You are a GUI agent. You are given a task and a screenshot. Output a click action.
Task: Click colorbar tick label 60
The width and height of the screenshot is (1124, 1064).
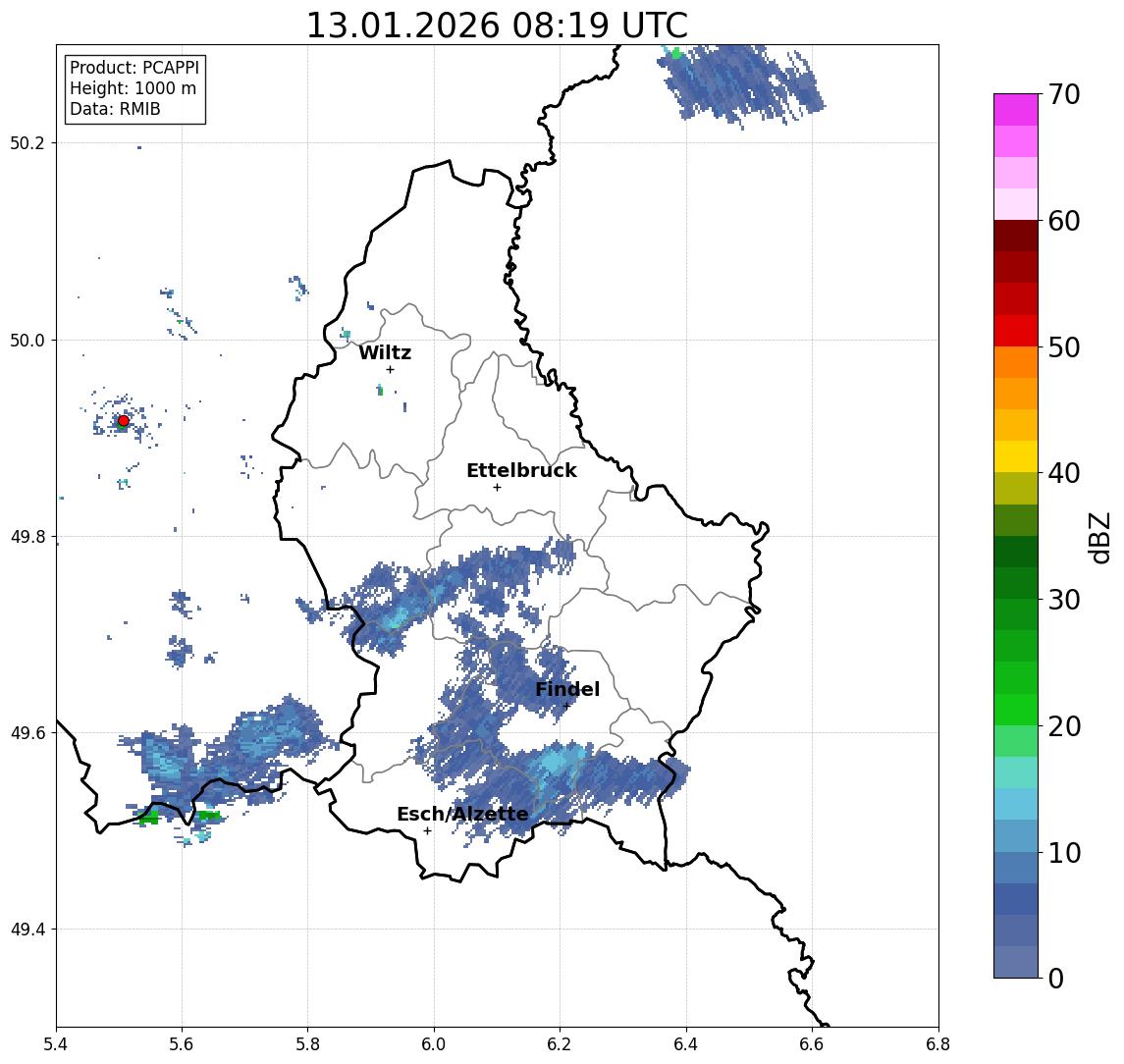1064,221
